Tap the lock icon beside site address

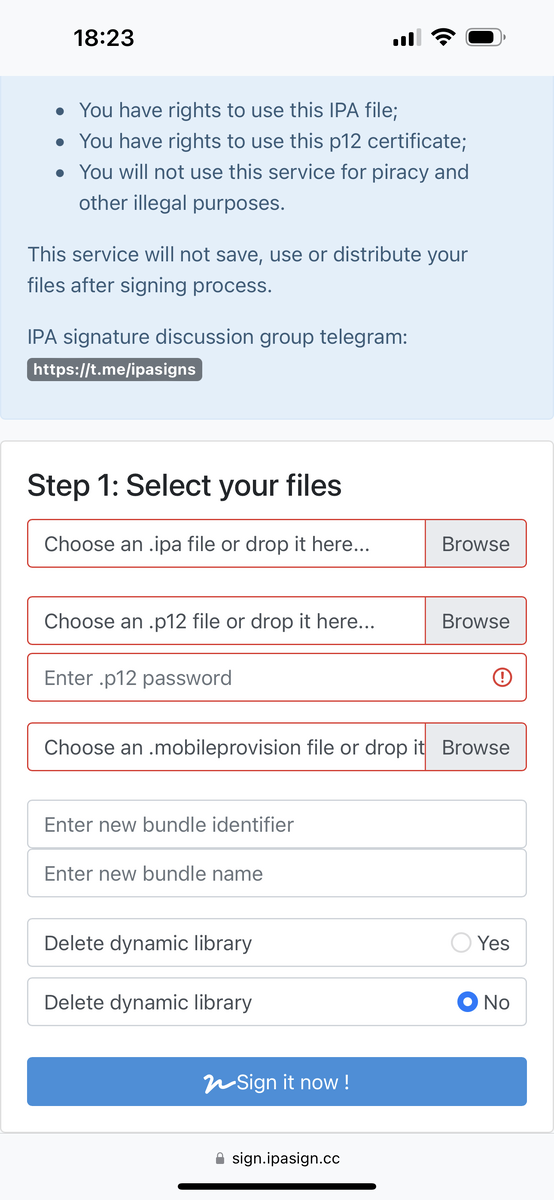pos(220,1159)
